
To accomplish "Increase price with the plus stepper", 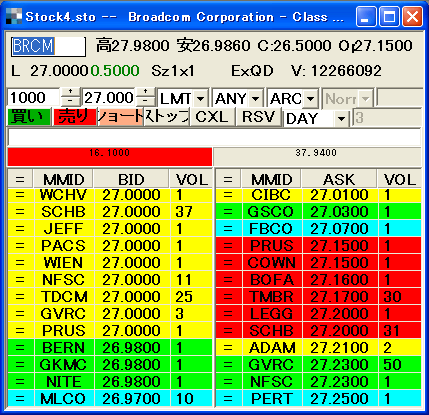I will 145,93.
